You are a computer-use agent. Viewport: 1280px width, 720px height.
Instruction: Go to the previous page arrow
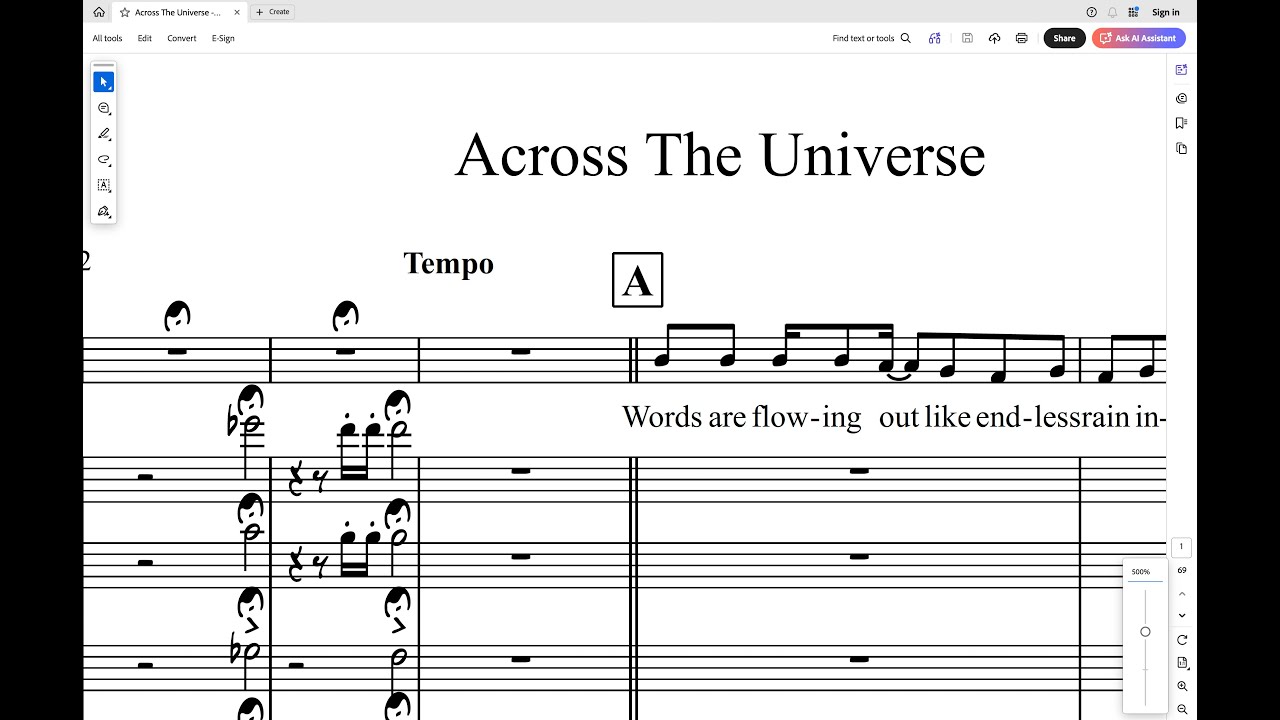click(1182, 594)
